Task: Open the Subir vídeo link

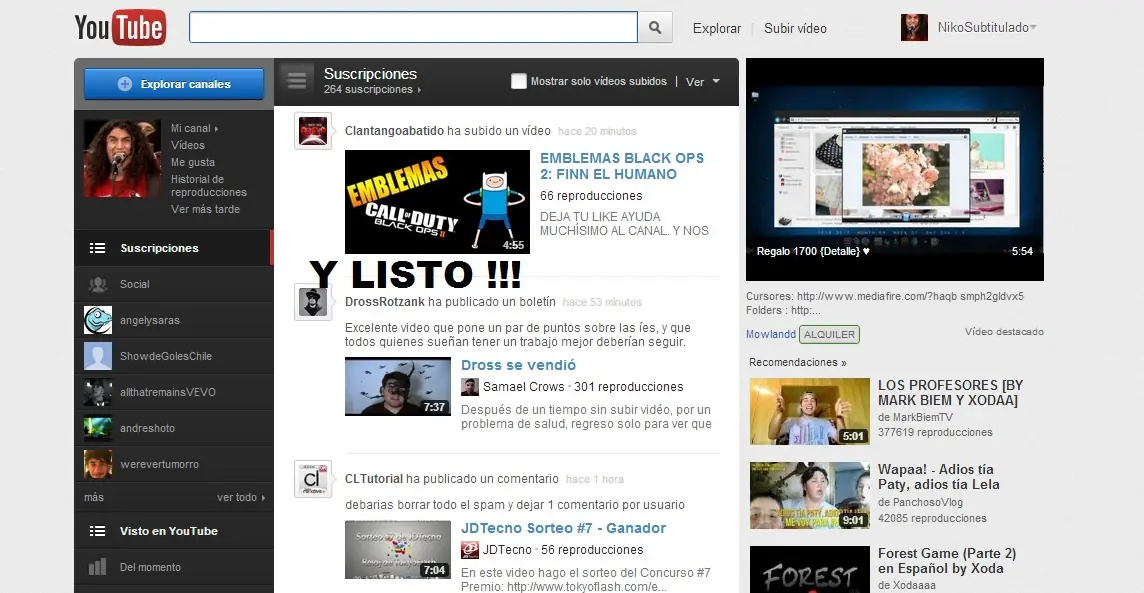Action: point(795,28)
